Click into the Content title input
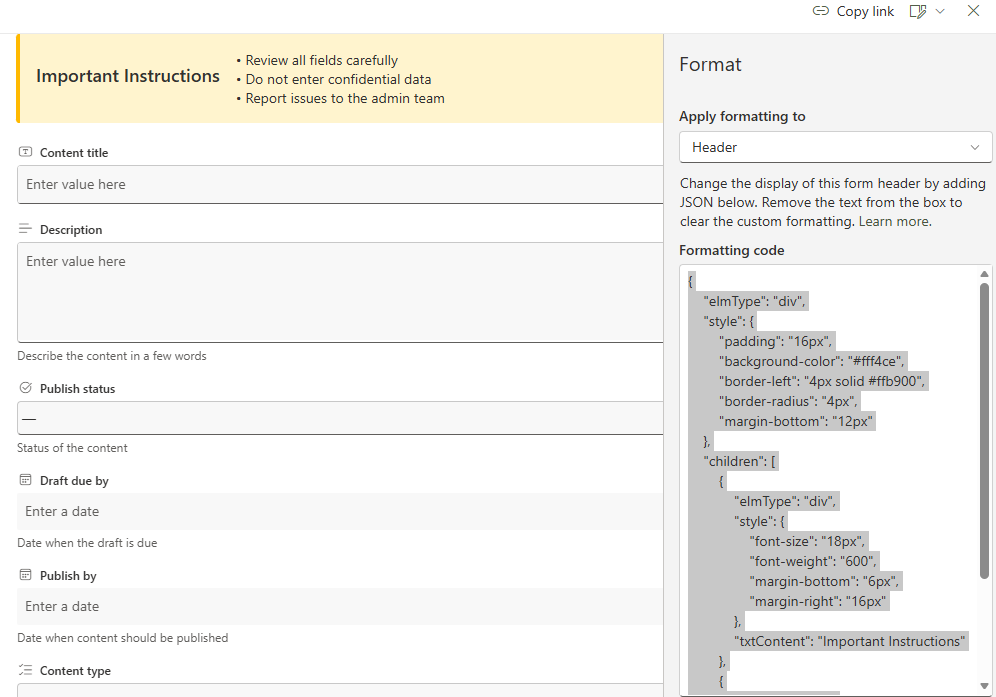 pyautogui.click(x=340, y=184)
